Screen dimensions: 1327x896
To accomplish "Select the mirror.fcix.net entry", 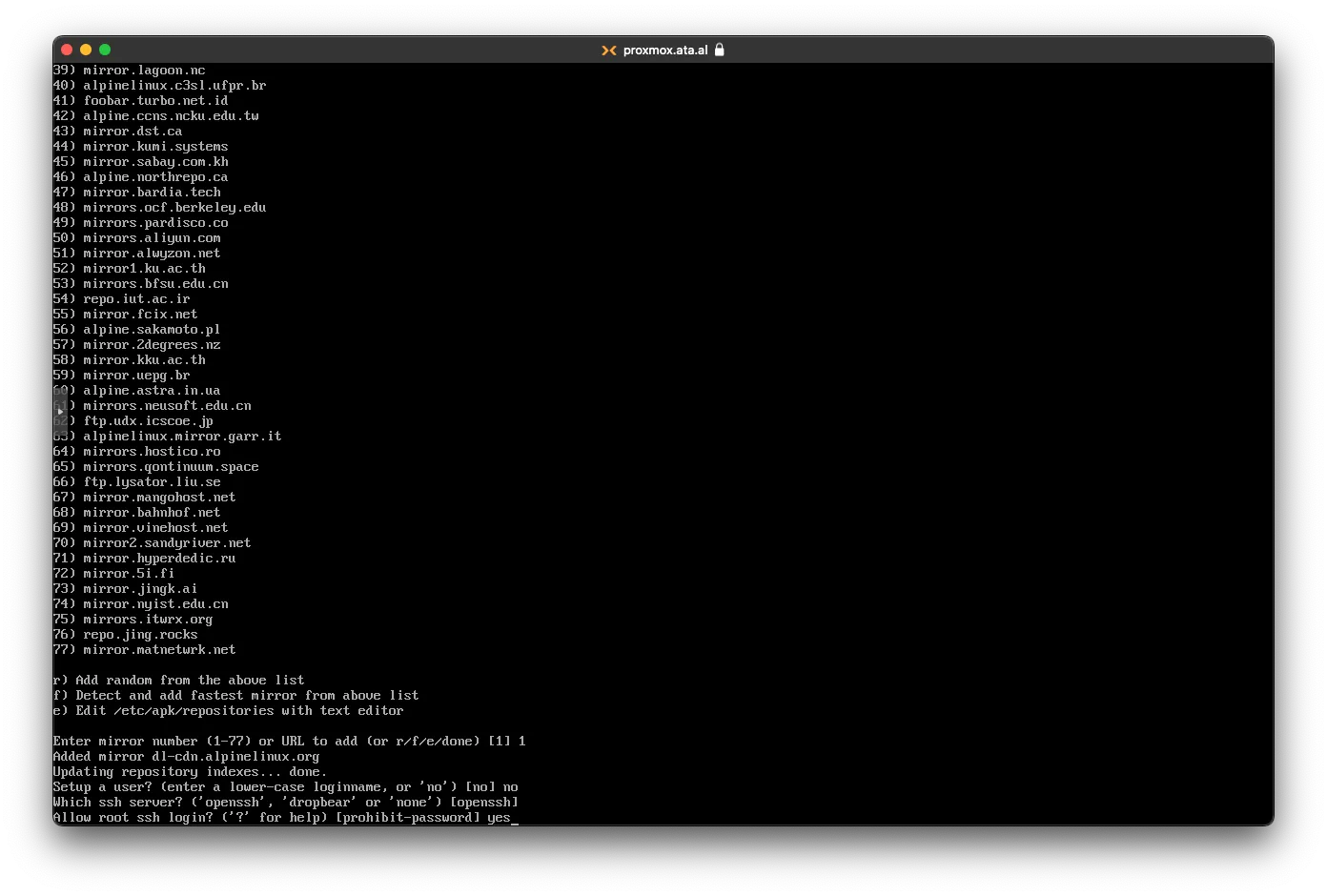I will [x=126, y=315].
